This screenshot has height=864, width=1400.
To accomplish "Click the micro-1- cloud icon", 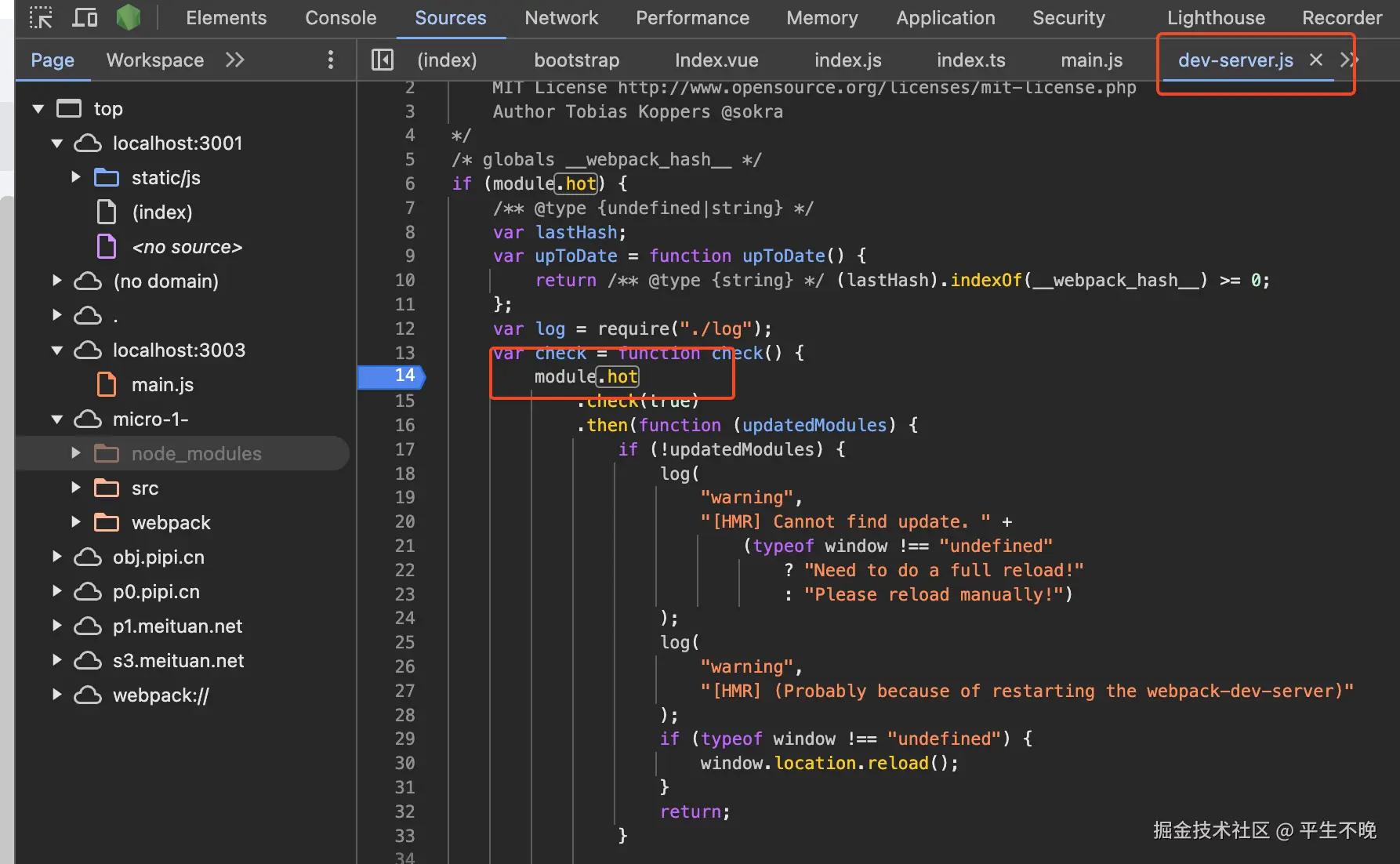I will point(88,419).
